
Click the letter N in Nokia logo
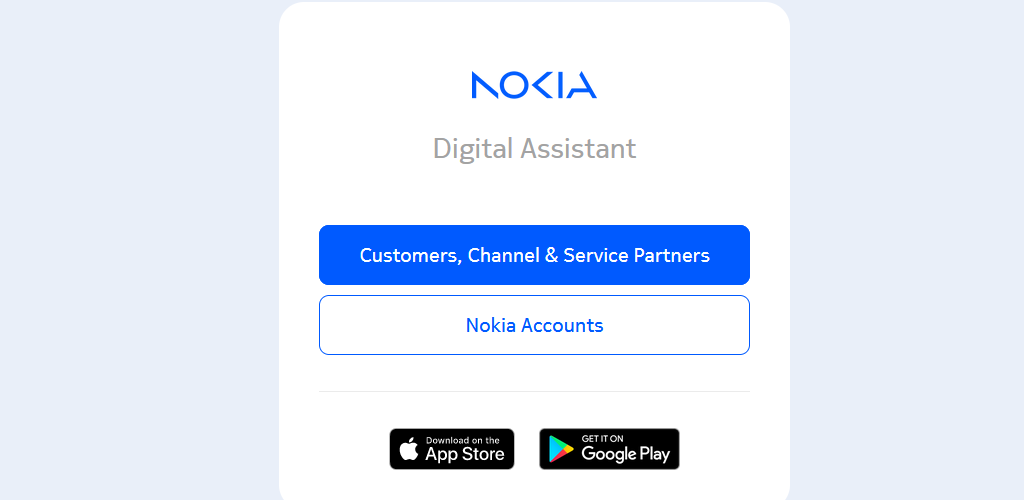[x=485, y=85]
